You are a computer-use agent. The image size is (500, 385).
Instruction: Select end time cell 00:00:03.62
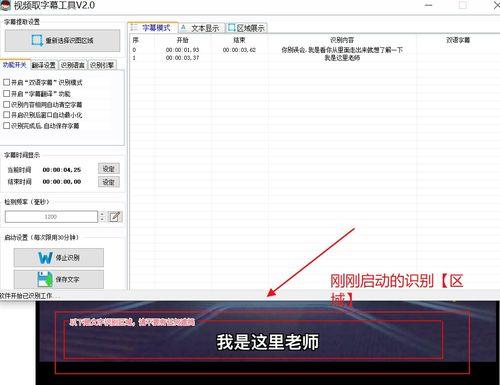click(239, 50)
